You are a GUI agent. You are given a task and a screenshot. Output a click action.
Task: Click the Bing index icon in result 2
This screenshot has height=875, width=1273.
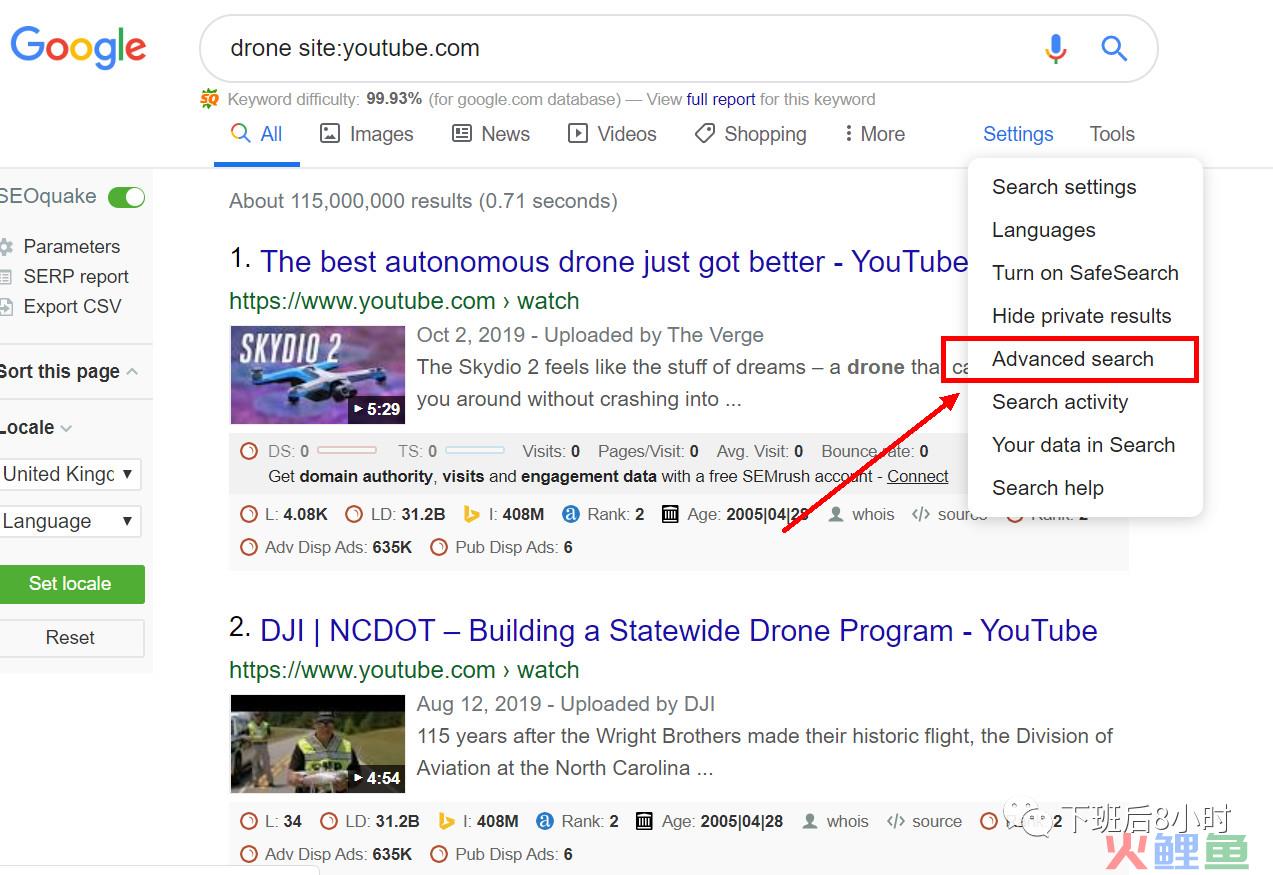[x=446, y=821]
